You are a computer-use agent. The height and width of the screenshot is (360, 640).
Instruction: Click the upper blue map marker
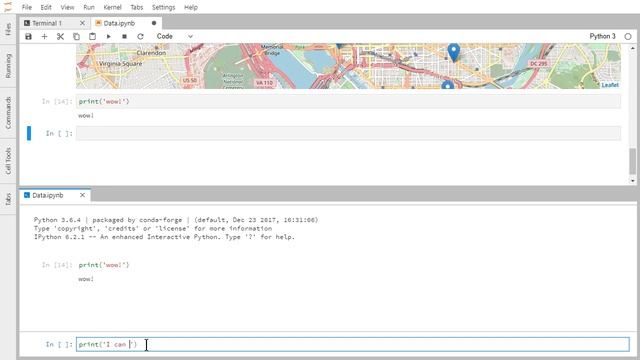pos(453,52)
